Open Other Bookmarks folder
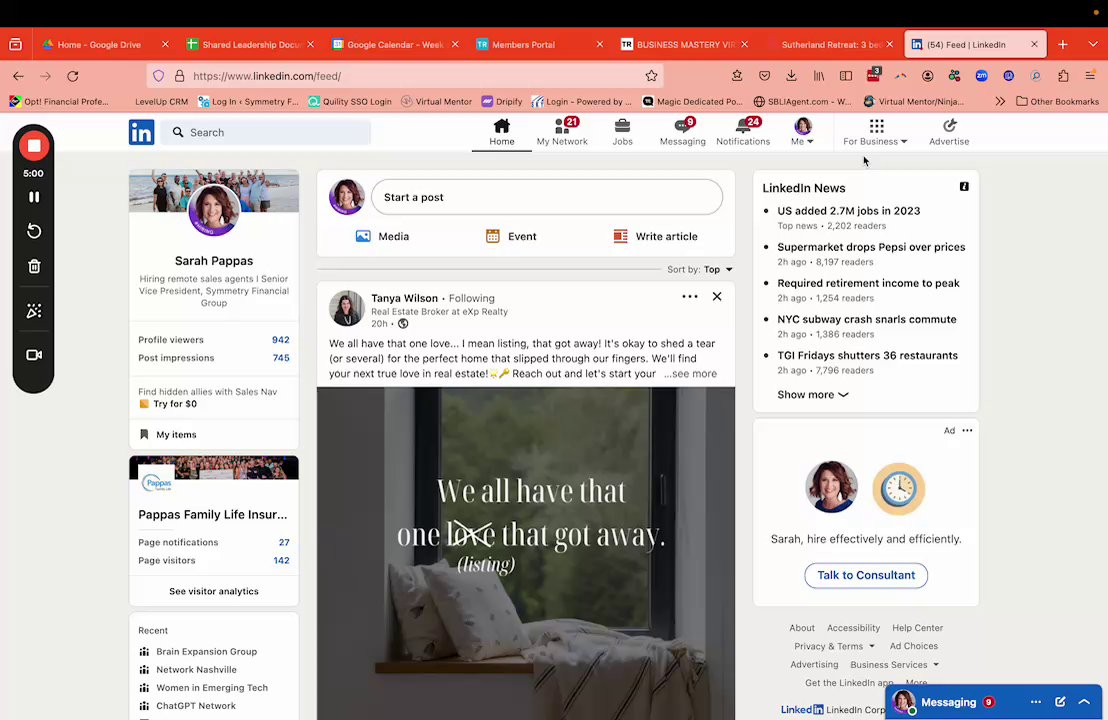 (x=1057, y=101)
